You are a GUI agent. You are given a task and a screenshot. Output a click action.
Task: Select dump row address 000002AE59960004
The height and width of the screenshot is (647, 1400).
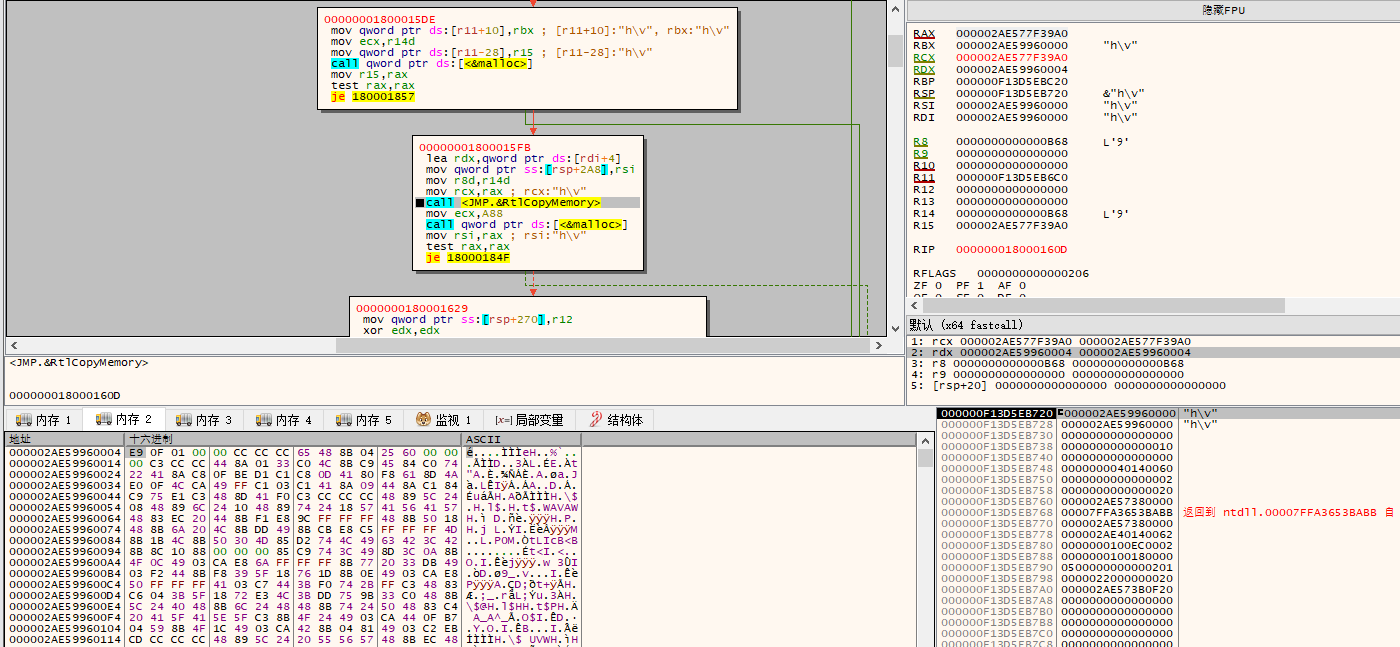click(x=64, y=453)
